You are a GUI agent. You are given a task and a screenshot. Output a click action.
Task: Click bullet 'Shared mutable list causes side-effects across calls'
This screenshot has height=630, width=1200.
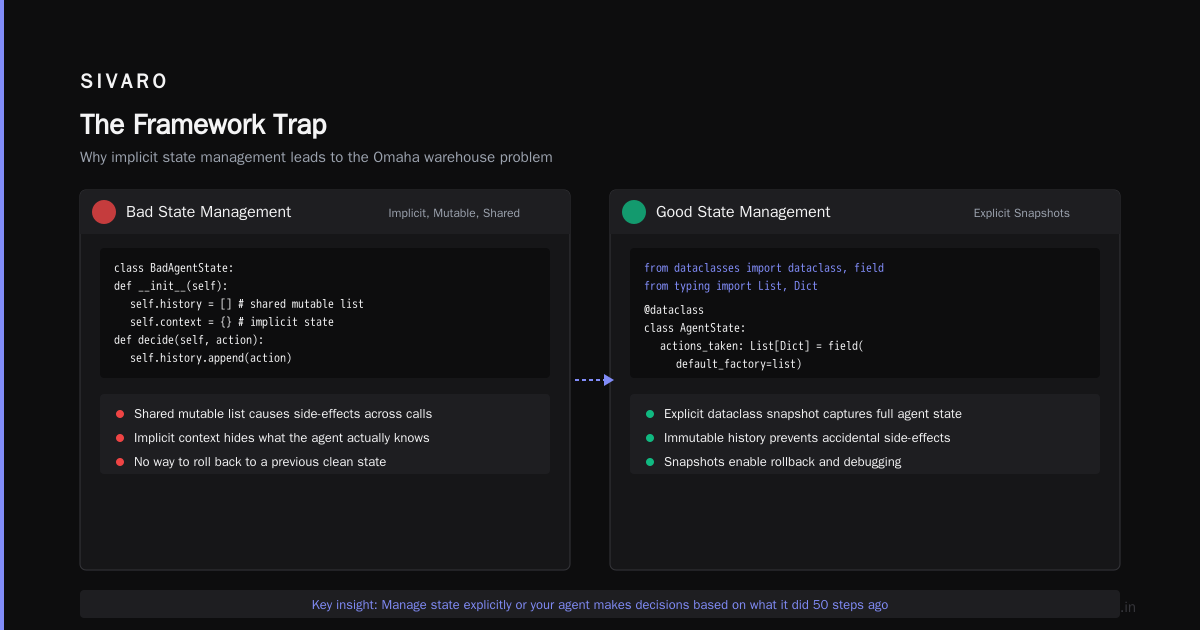click(283, 414)
